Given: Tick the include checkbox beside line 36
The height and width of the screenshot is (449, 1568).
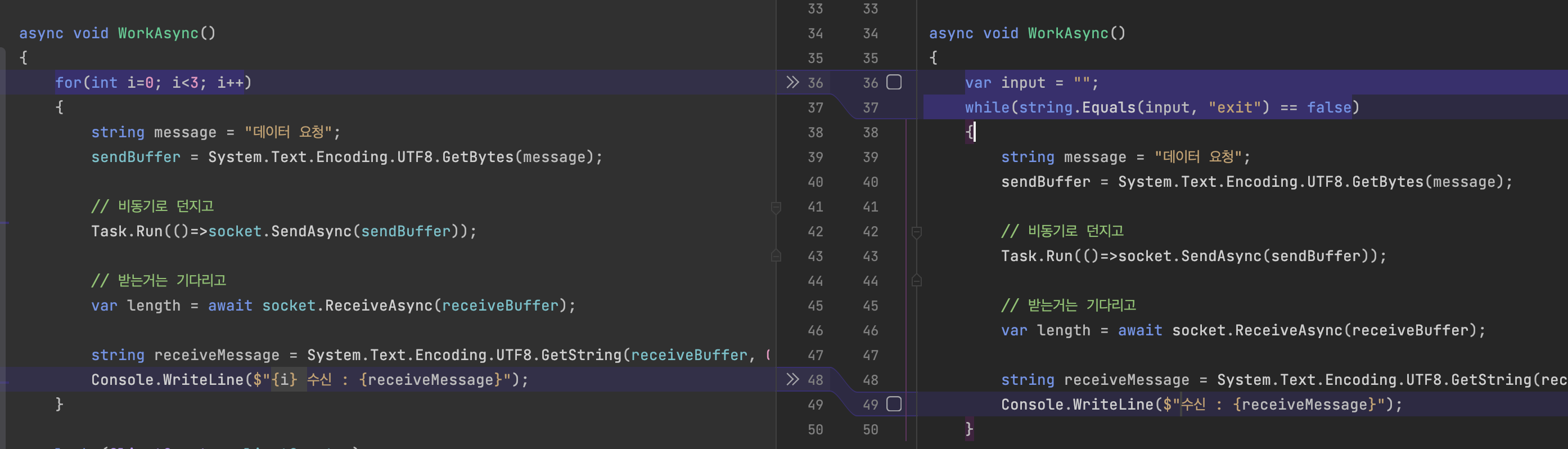Looking at the screenshot, I should (894, 82).
